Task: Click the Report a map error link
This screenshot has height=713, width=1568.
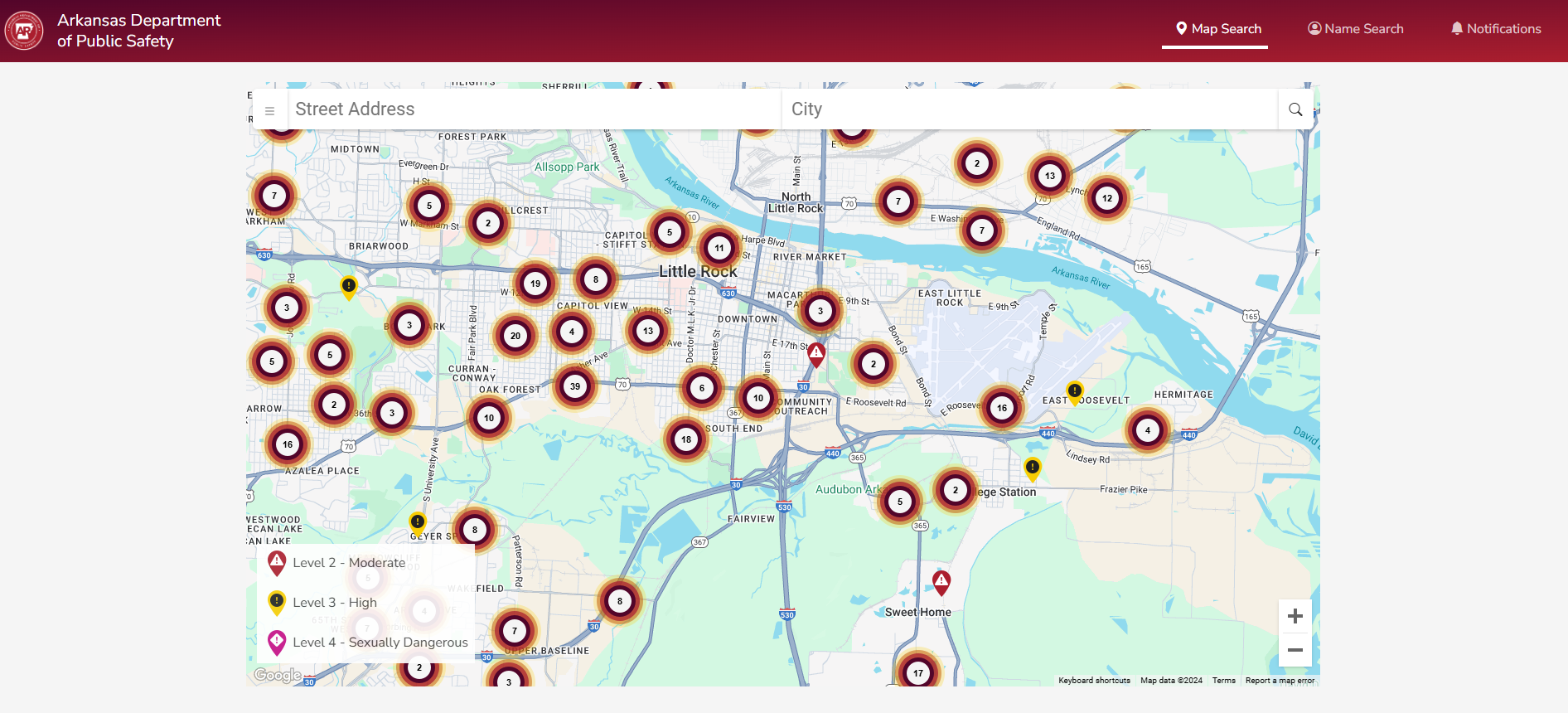Action: (1280, 681)
